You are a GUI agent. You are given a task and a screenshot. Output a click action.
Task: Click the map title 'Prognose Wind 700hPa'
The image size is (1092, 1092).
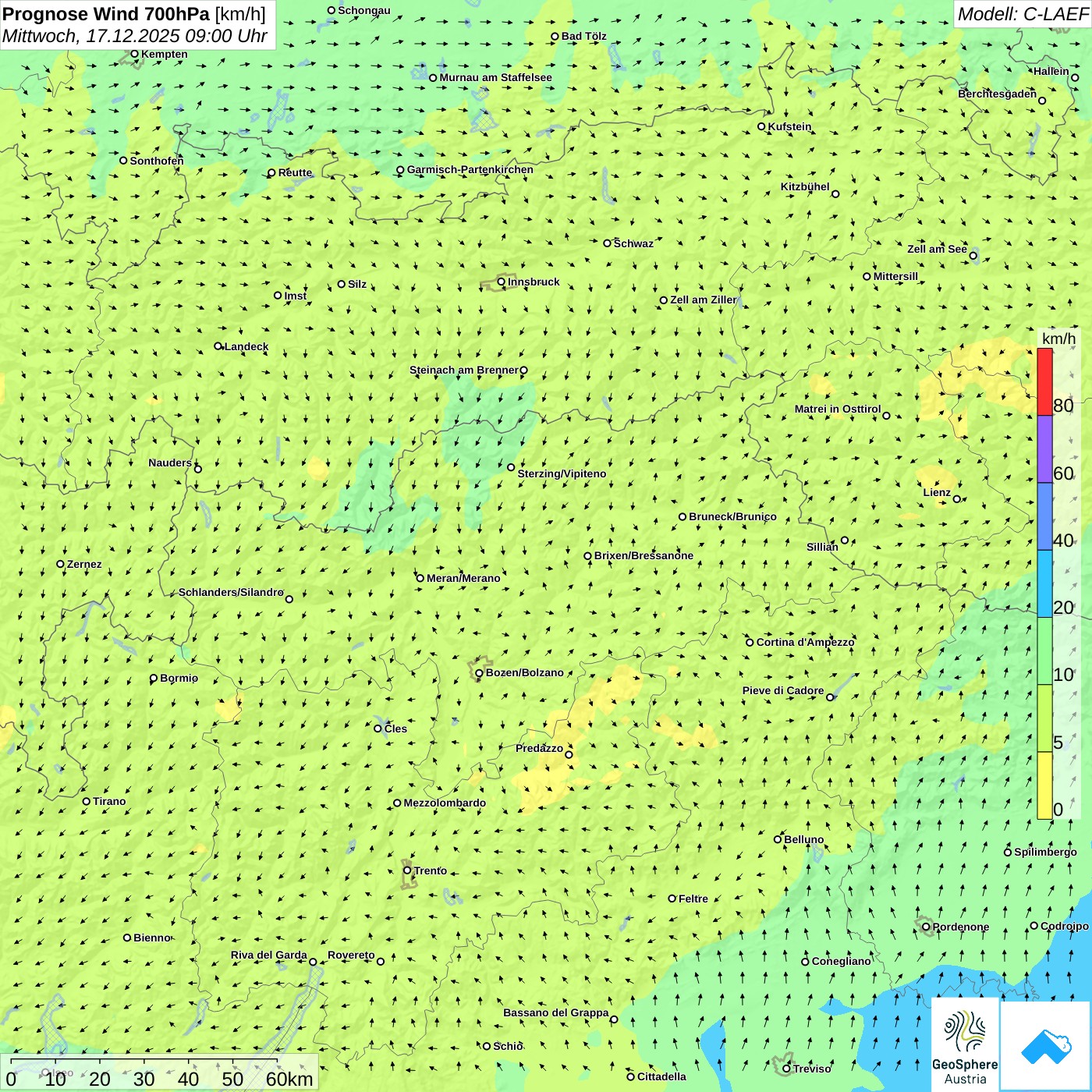point(106,14)
